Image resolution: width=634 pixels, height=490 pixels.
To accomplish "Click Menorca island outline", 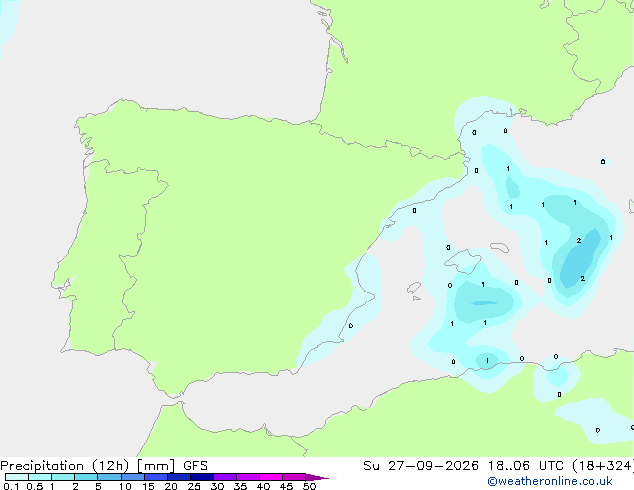I will (499, 247).
